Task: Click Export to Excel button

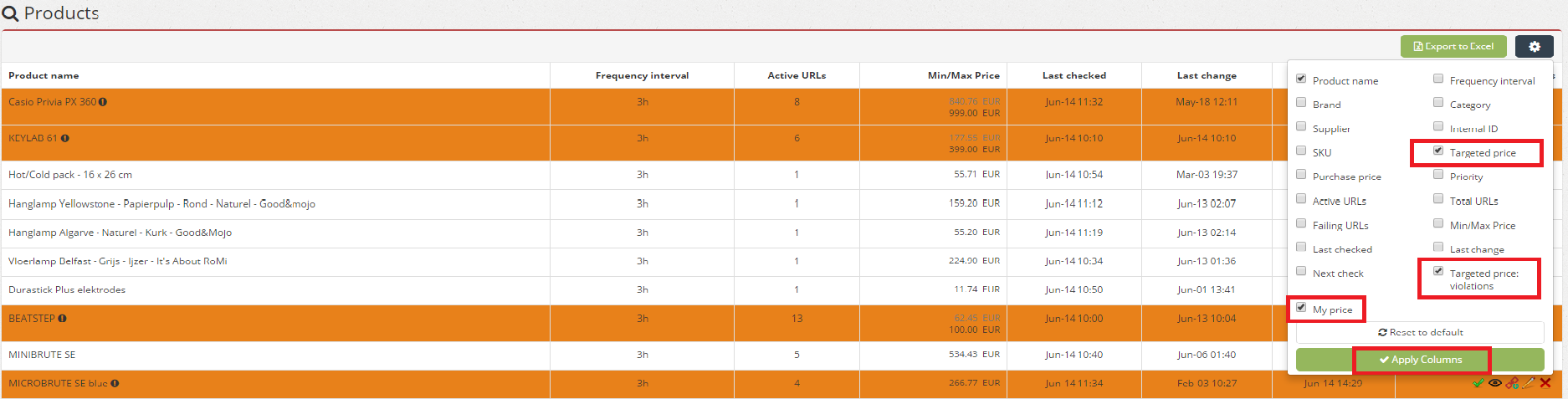Action: 1453,47
